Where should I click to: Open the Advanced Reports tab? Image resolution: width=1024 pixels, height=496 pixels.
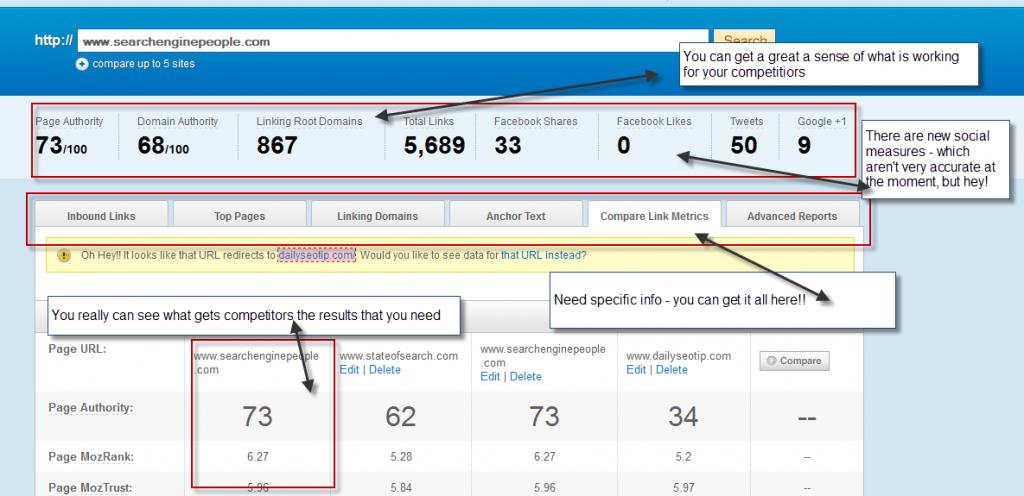coord(792,216)
